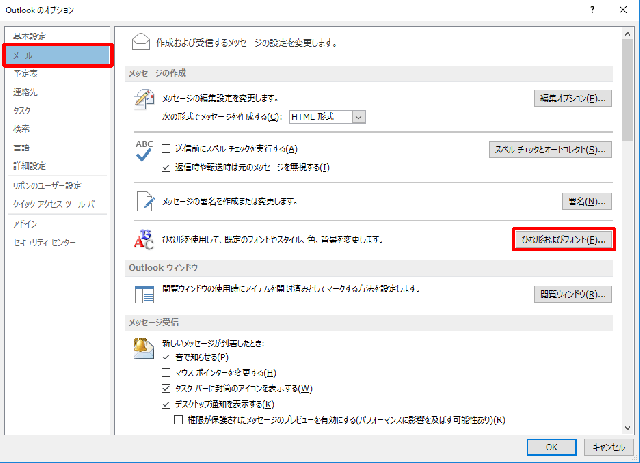640x463 pixels.
Task: Select 基本設定 in the left pane
Action: click(x=29, y=36)
